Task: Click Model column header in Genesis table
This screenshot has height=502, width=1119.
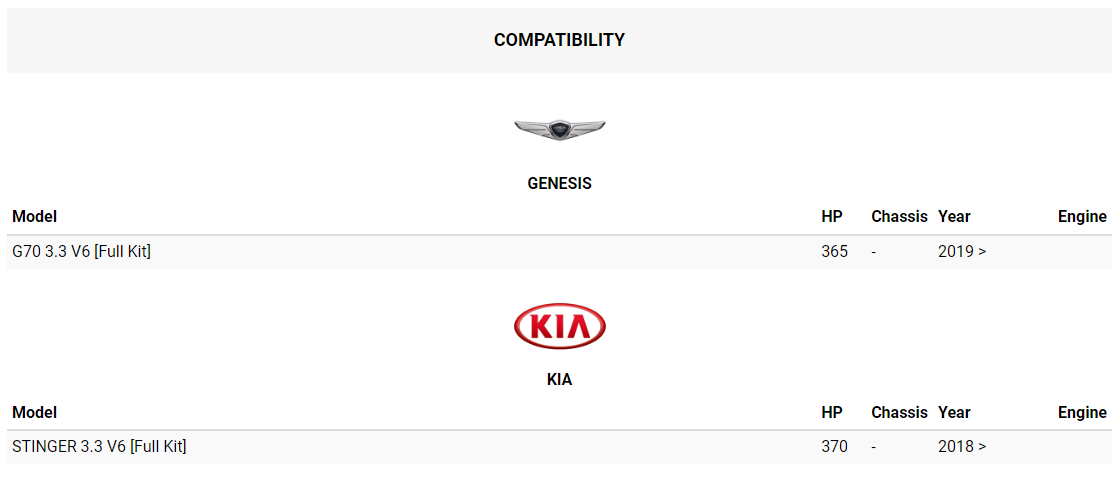Action: [x=34, y=216]
